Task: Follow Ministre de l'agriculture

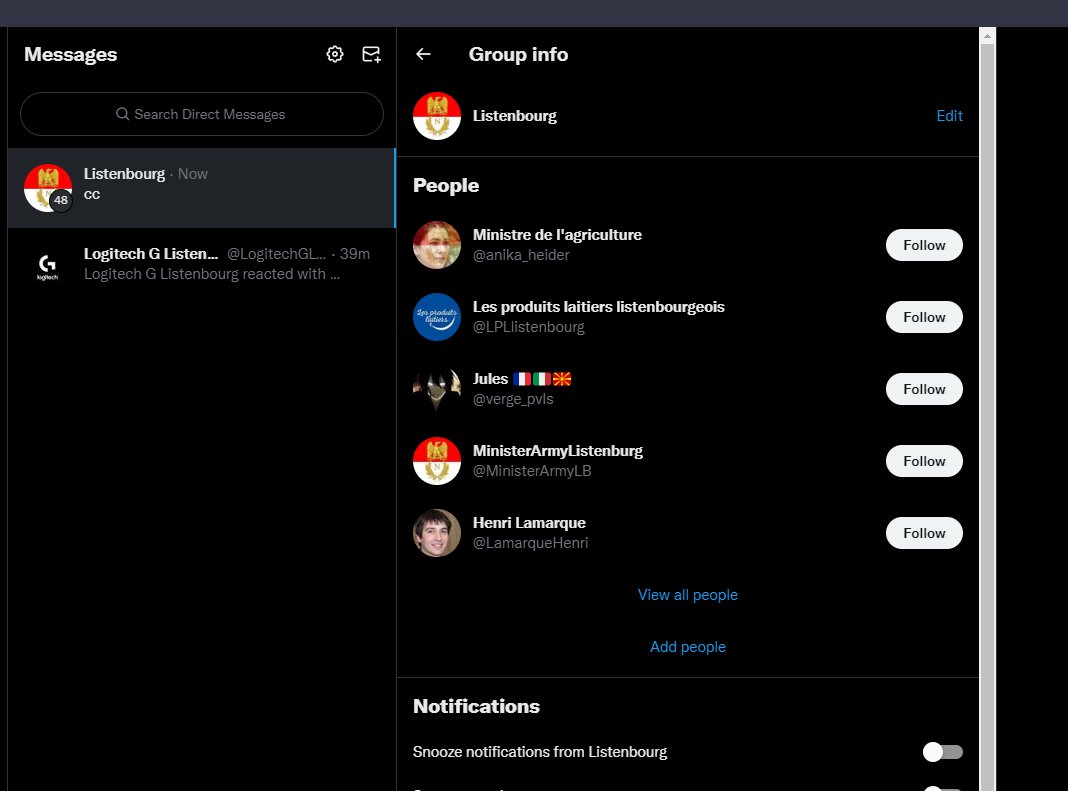Action: (x=924, y=245)
